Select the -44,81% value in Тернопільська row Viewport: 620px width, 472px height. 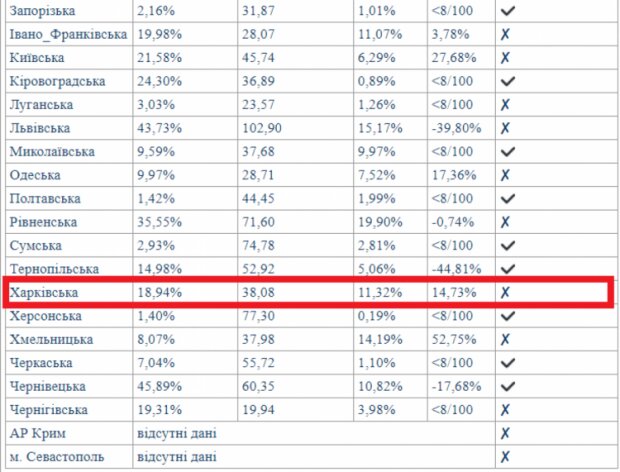point(456,269)
